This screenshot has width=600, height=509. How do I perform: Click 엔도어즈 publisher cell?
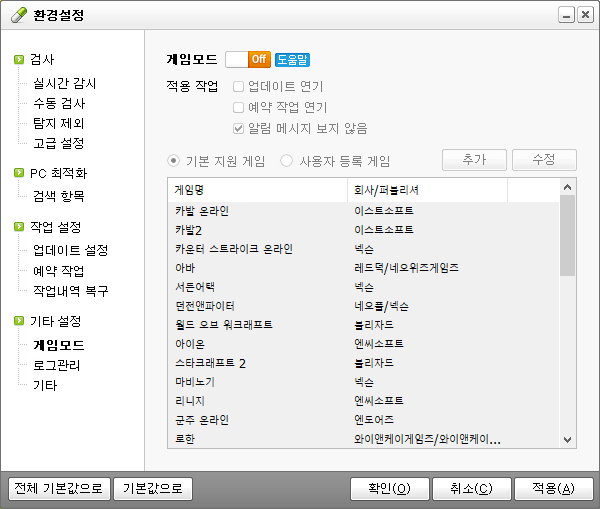pos(374,420)
